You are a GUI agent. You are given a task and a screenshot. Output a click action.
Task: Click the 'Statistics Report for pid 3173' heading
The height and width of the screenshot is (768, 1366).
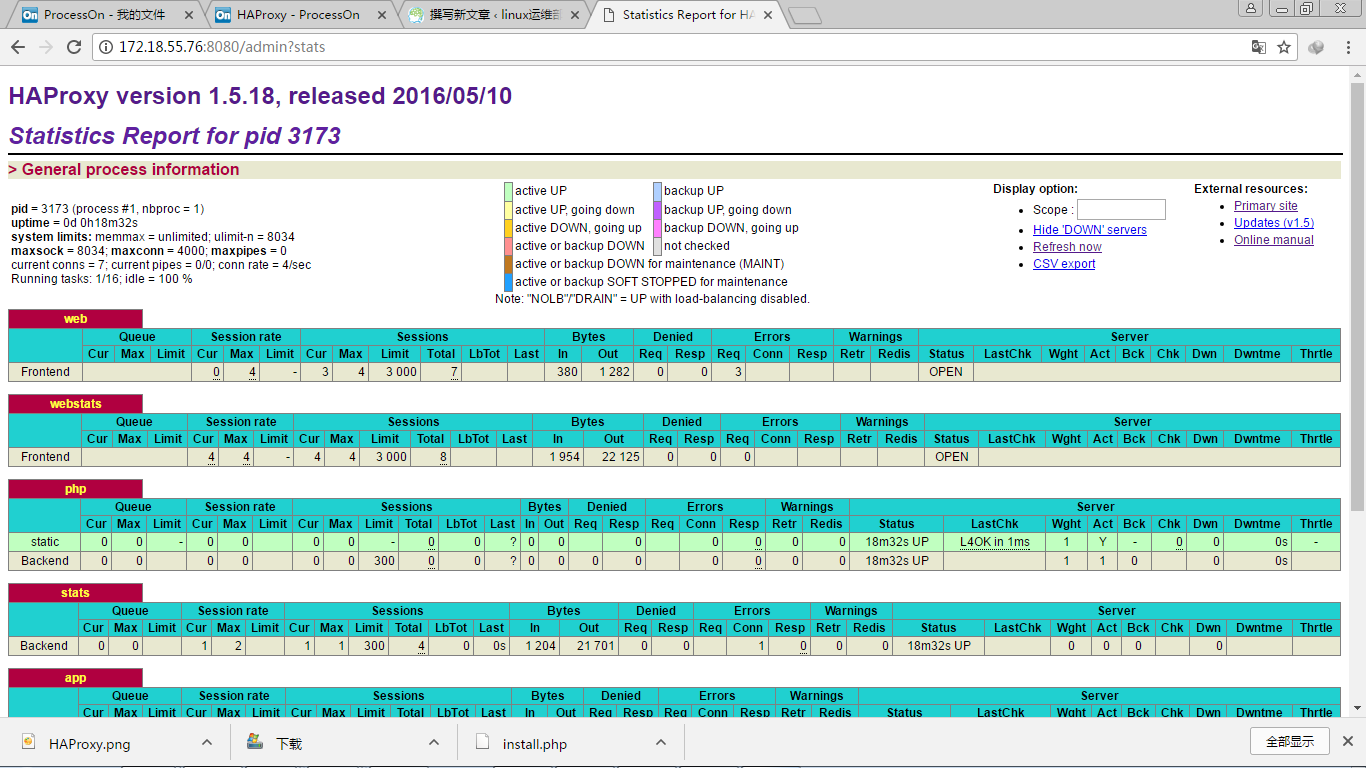[x=175, y=136]
